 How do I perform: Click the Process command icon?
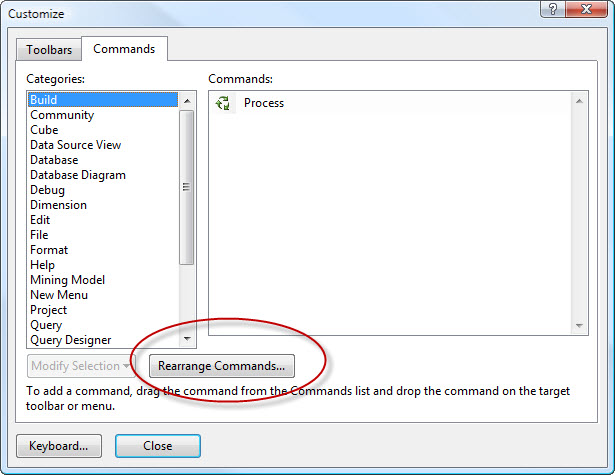pyautogui.click(x=224, y=103)
